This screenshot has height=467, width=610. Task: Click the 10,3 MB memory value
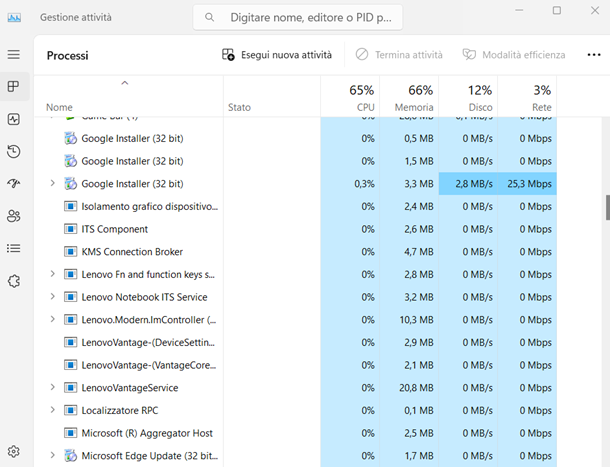coord(416,320)
